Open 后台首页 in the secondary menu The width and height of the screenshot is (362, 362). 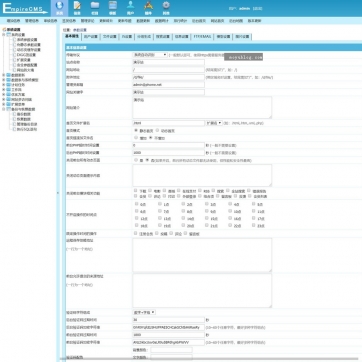199,21
